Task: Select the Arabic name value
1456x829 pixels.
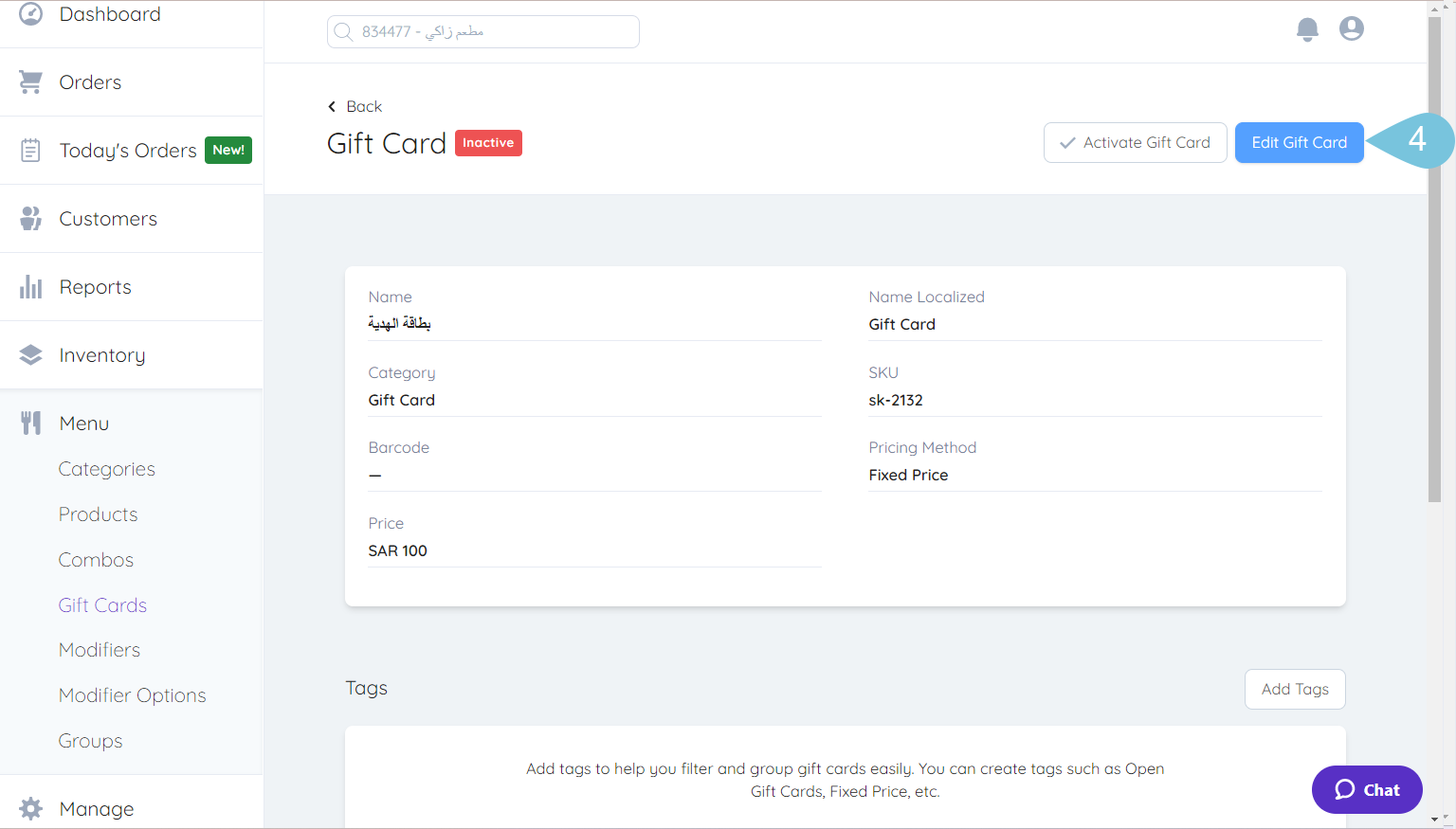Action: coord(399,323)
